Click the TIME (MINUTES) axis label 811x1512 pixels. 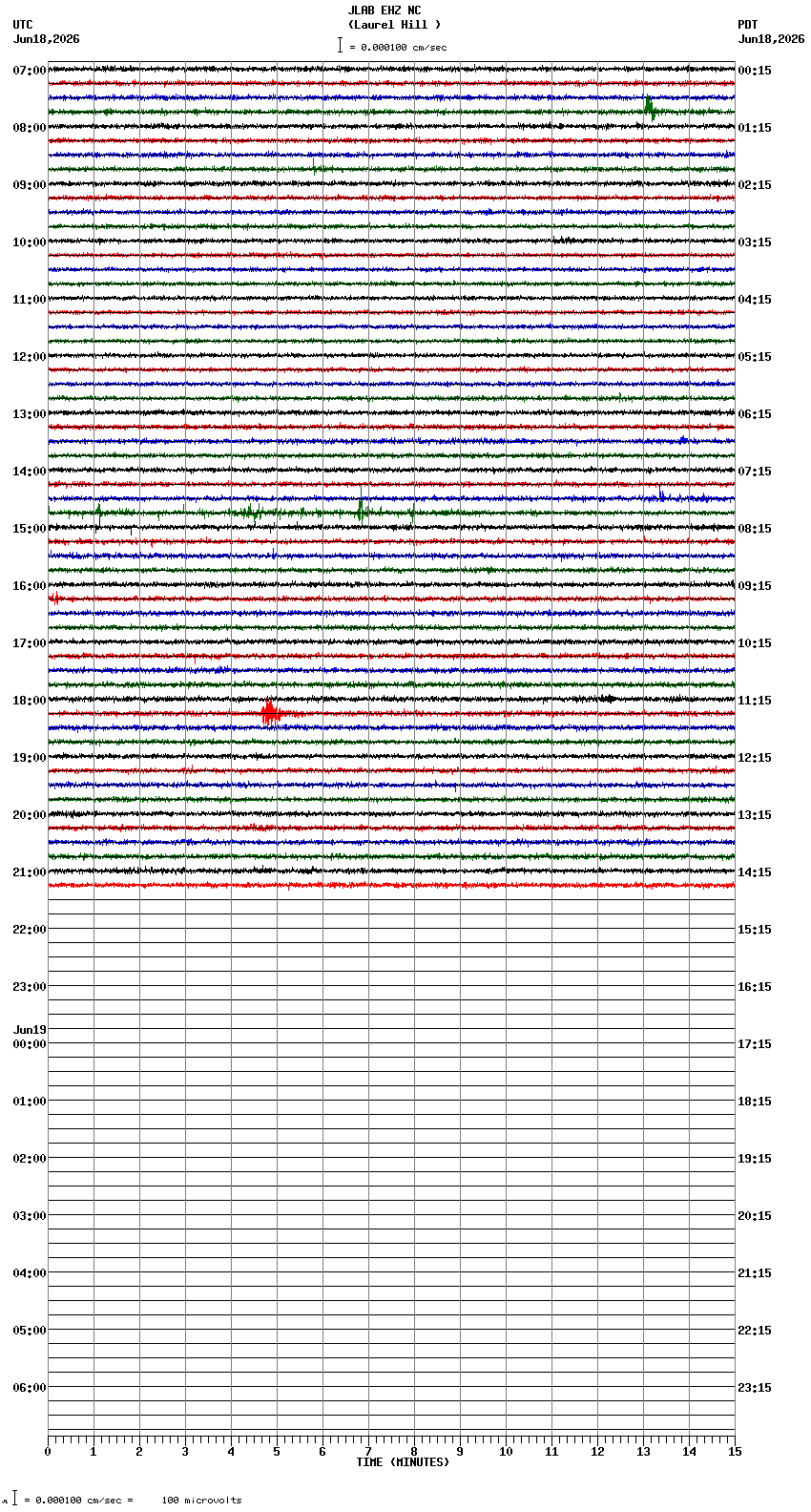403,1462
